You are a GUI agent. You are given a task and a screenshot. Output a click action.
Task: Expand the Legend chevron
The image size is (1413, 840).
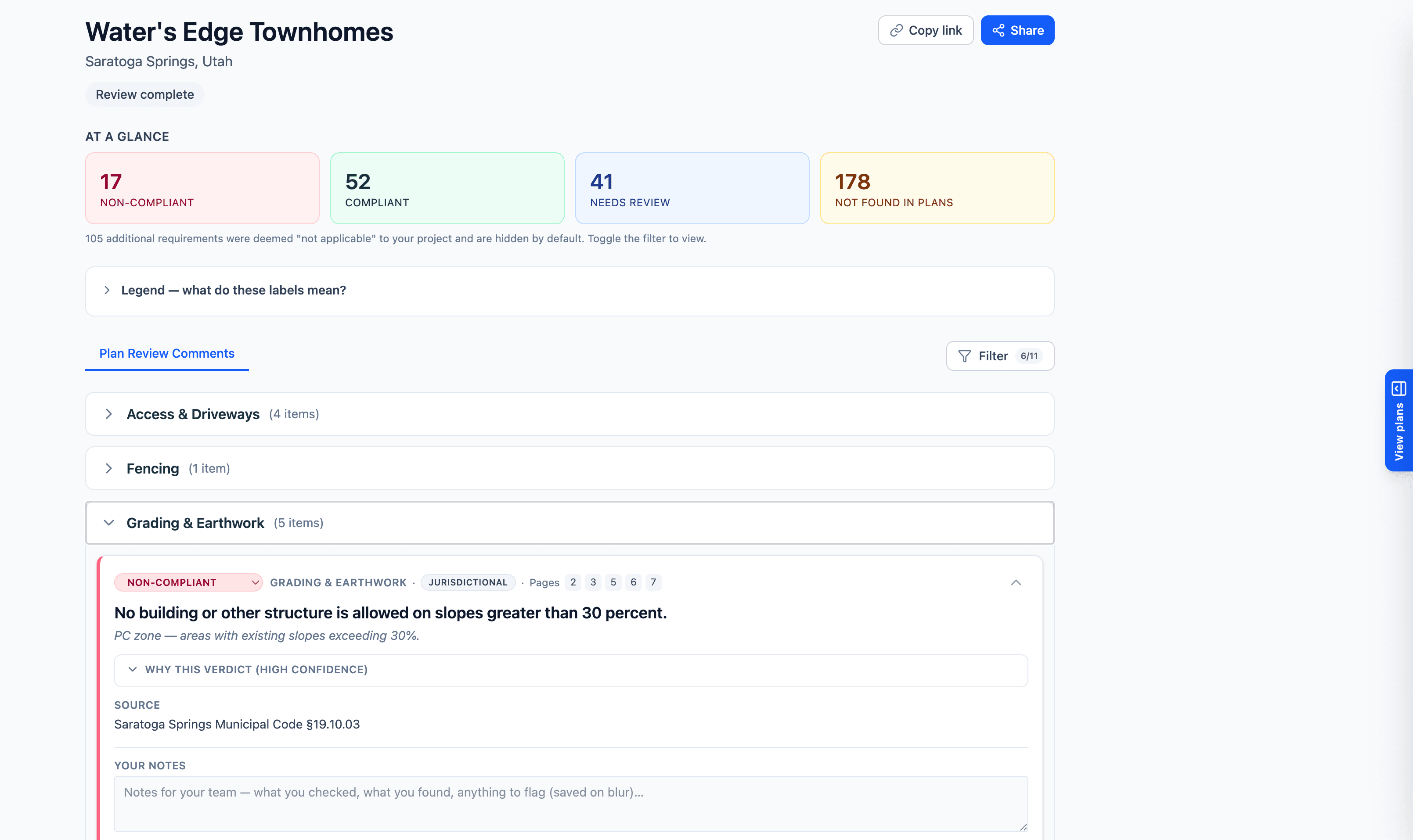[107, 291]
